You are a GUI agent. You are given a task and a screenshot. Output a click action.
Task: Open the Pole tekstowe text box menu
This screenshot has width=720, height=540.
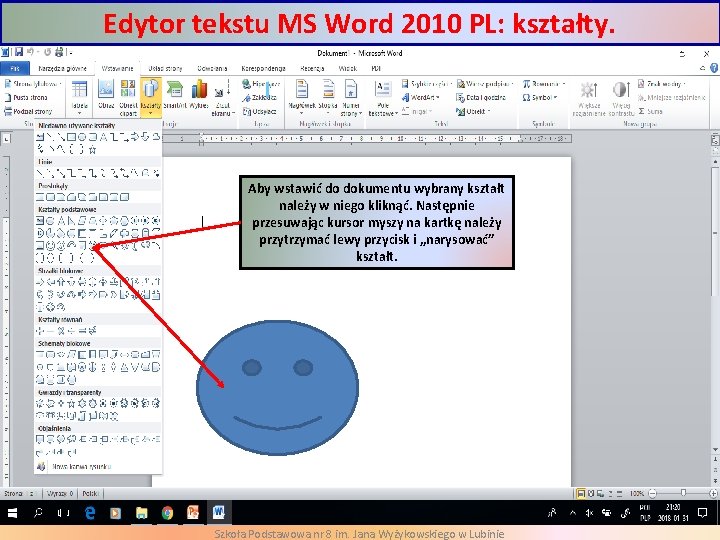(x=382, y=97)
